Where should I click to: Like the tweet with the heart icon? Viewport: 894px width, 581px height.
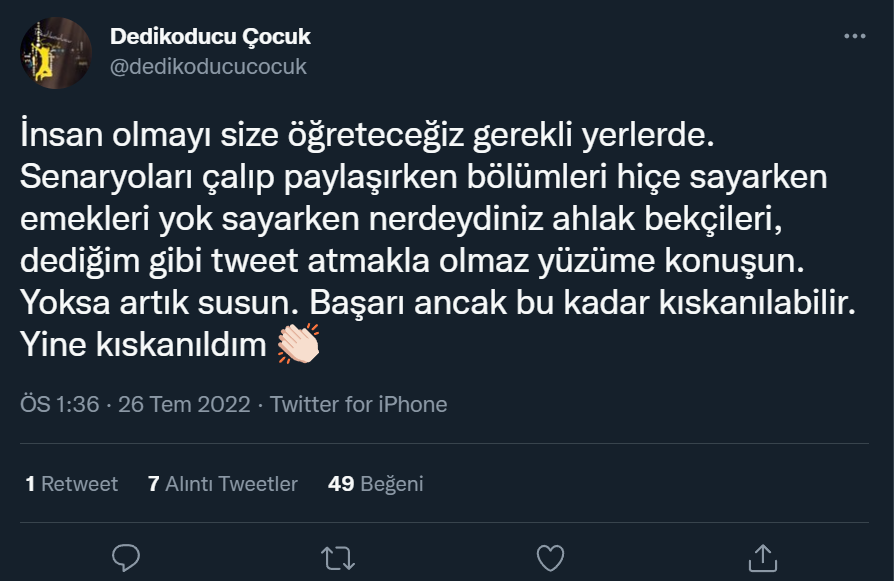pos(550,557)
